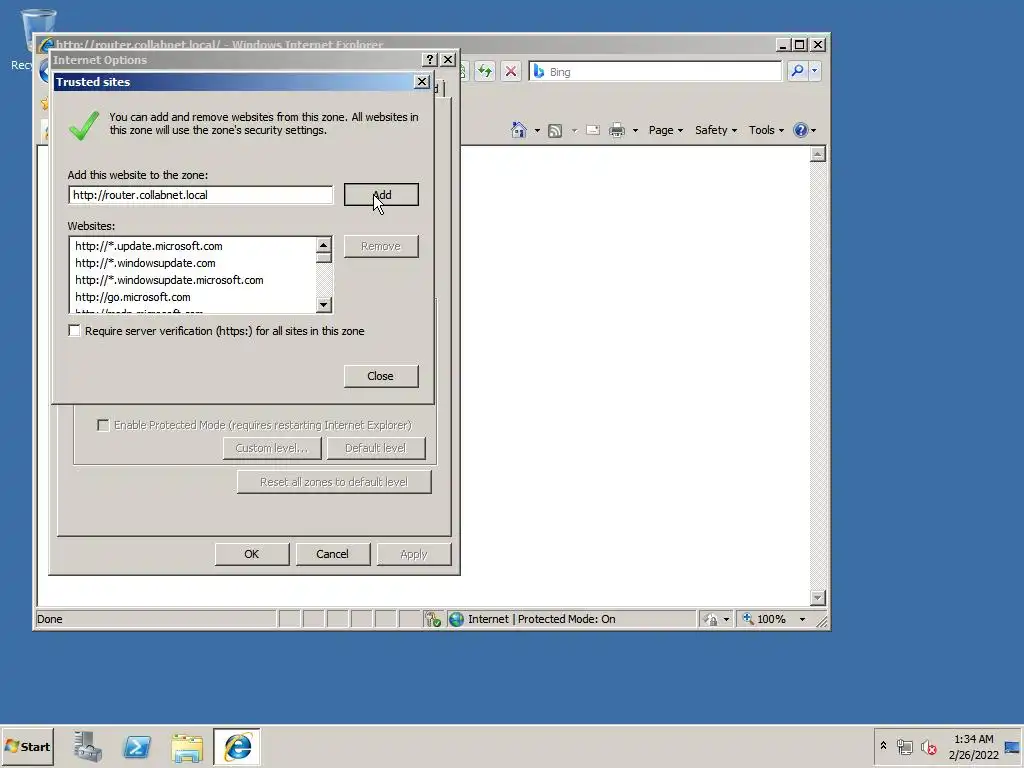Click the status bar add-ons manager icon
The height and width of the screenshot is (768, 1024).
pyautogui.click(x=432, y=619)
